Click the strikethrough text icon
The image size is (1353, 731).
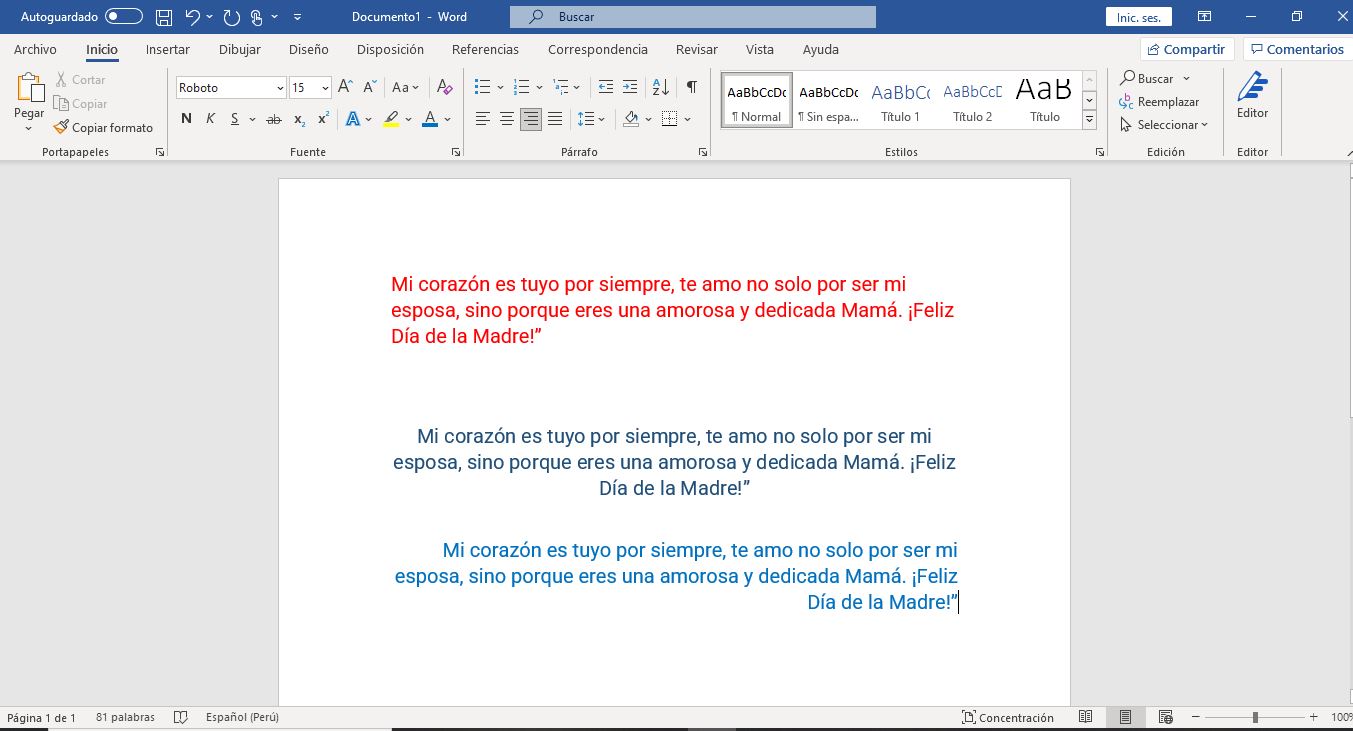tap(273, 119)
